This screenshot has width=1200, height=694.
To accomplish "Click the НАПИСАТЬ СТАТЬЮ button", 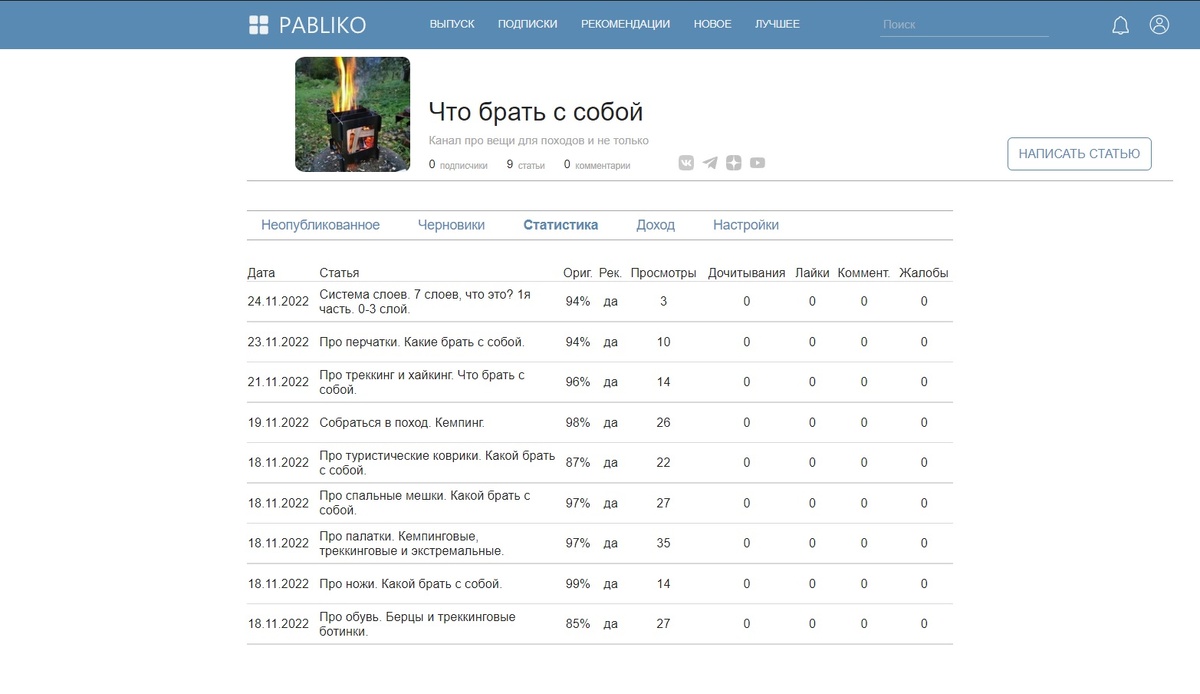I will [x=1079, y=154].
